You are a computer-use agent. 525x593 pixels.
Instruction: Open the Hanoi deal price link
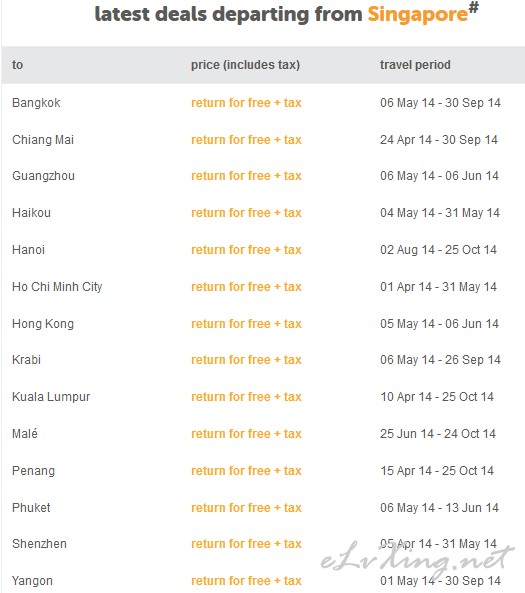(246, 250)
